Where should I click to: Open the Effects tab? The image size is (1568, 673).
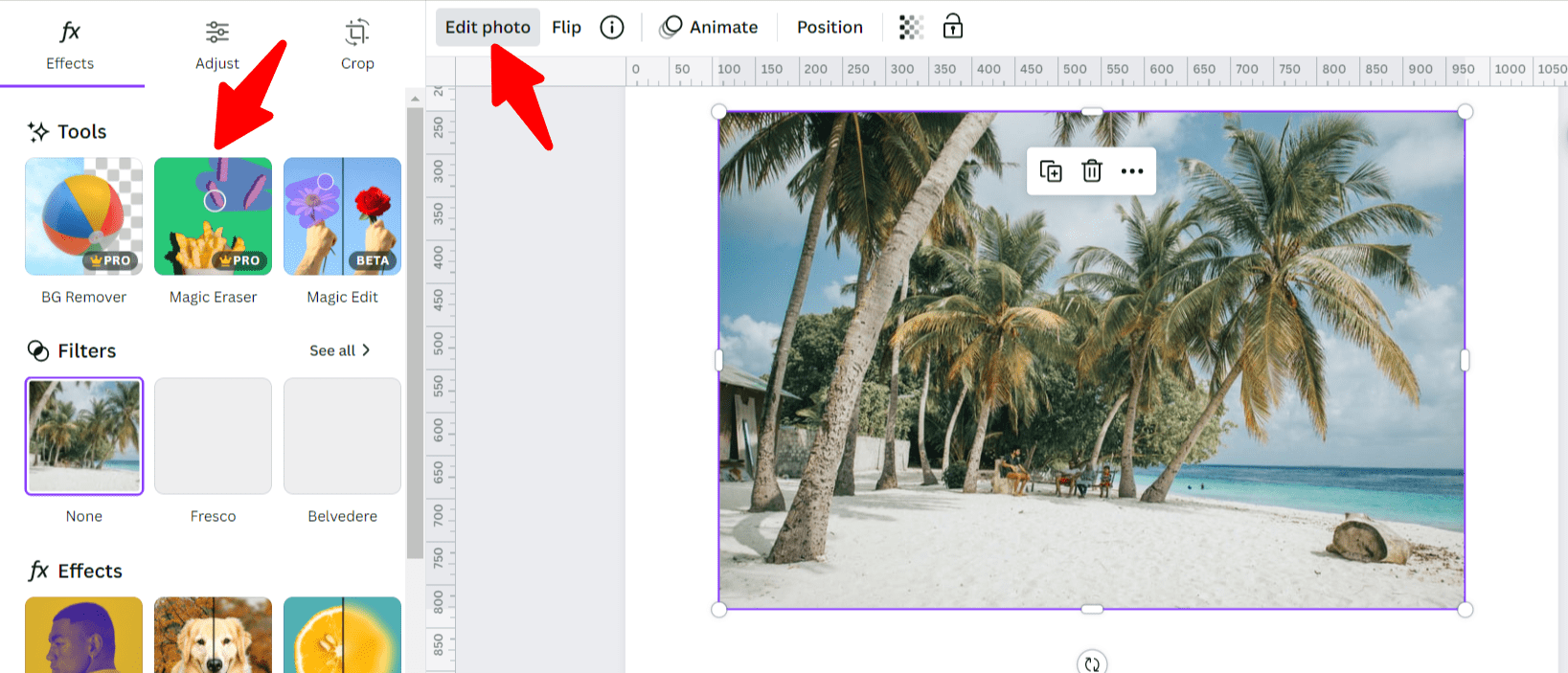[x=70, y=46]
